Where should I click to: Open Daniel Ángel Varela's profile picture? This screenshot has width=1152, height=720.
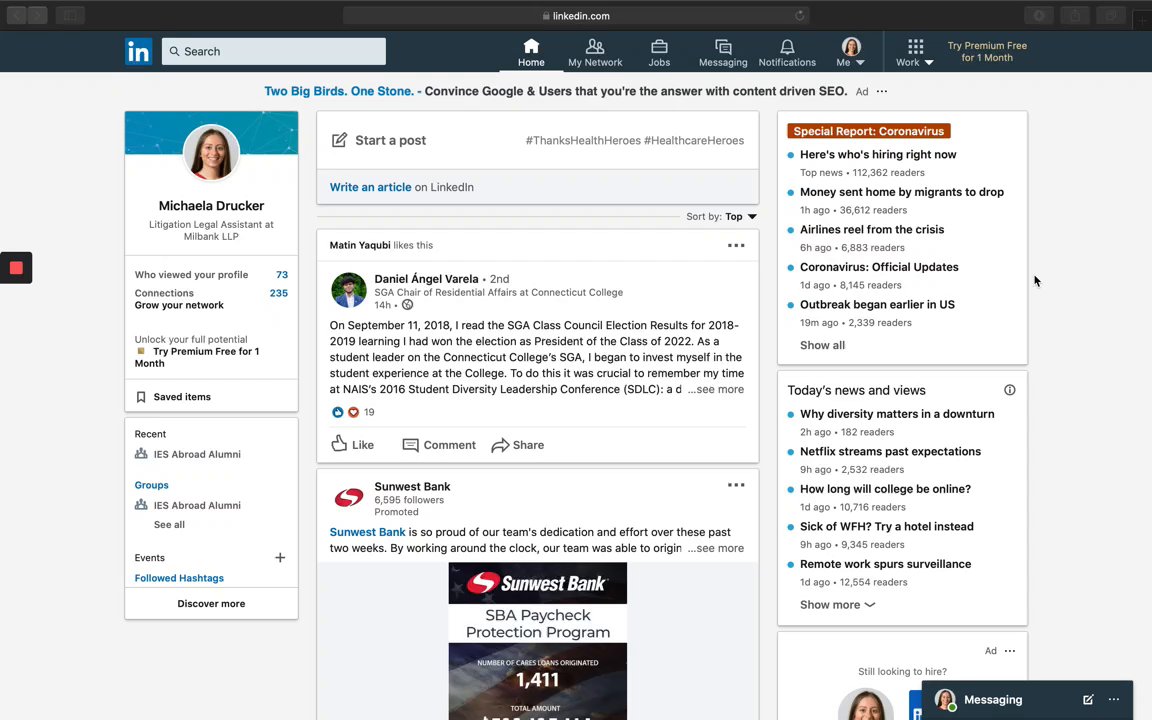pos(348,290)
